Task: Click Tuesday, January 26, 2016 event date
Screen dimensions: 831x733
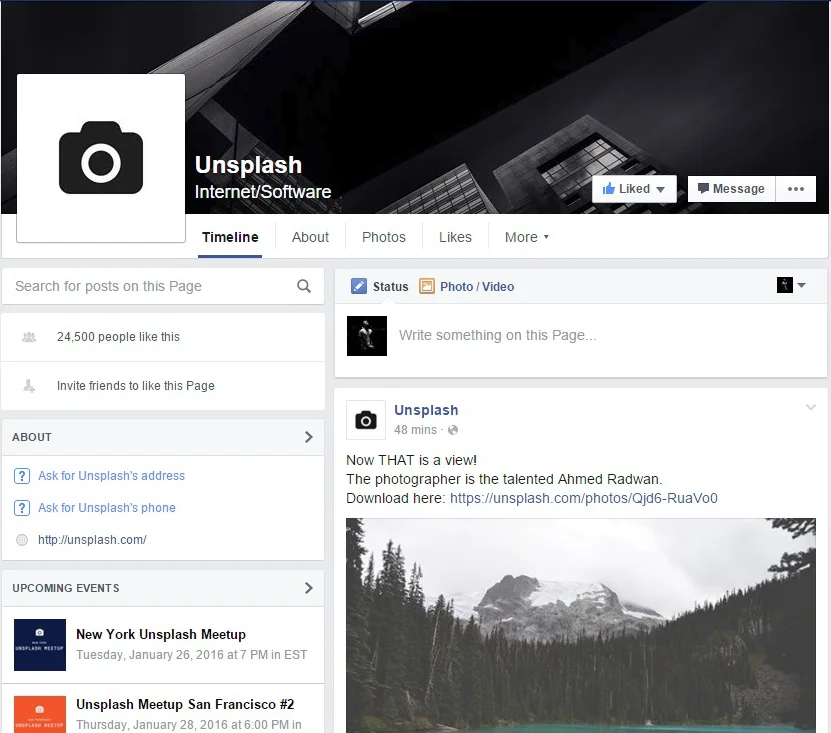Action: [191, 655]
